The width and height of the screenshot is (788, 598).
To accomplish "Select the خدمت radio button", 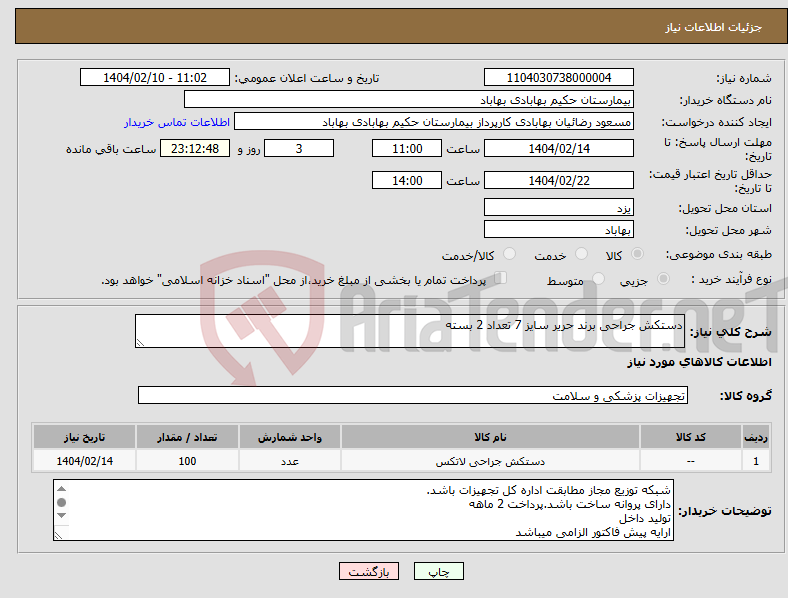I will coord(581,254).
